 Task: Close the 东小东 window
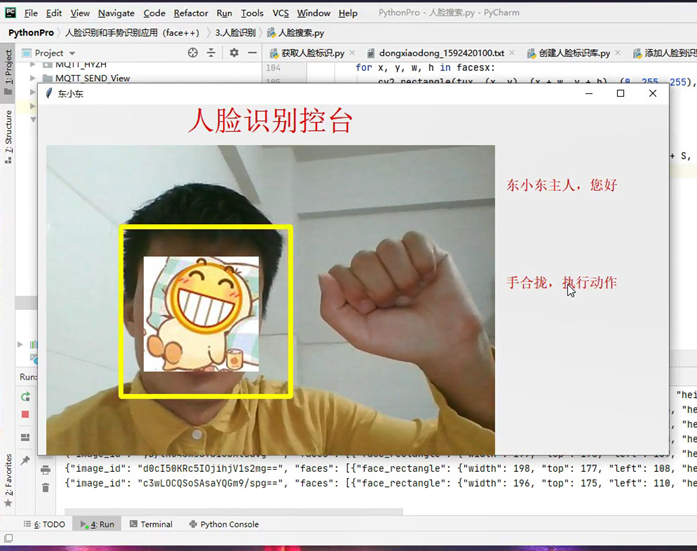pos(653,93)
